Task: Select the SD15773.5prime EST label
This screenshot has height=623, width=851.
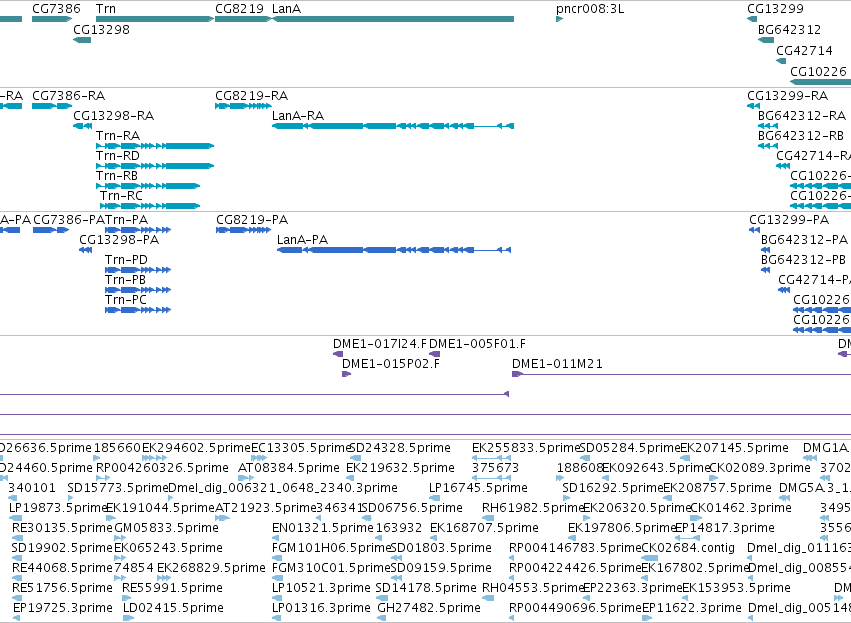Action: pos(118,488)
